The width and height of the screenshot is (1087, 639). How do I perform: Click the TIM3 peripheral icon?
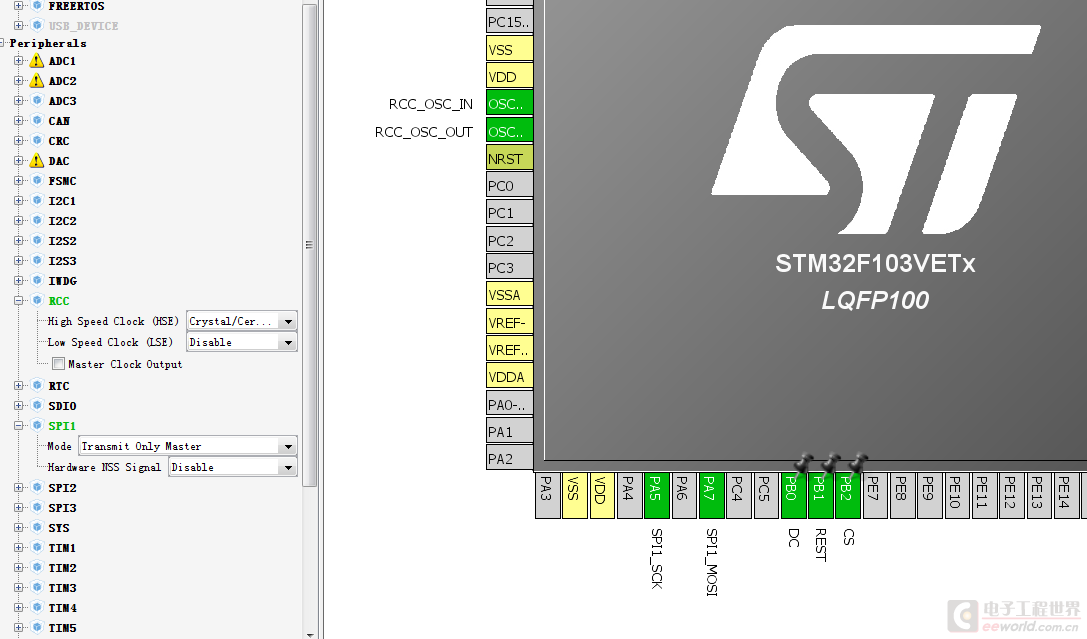37,588
